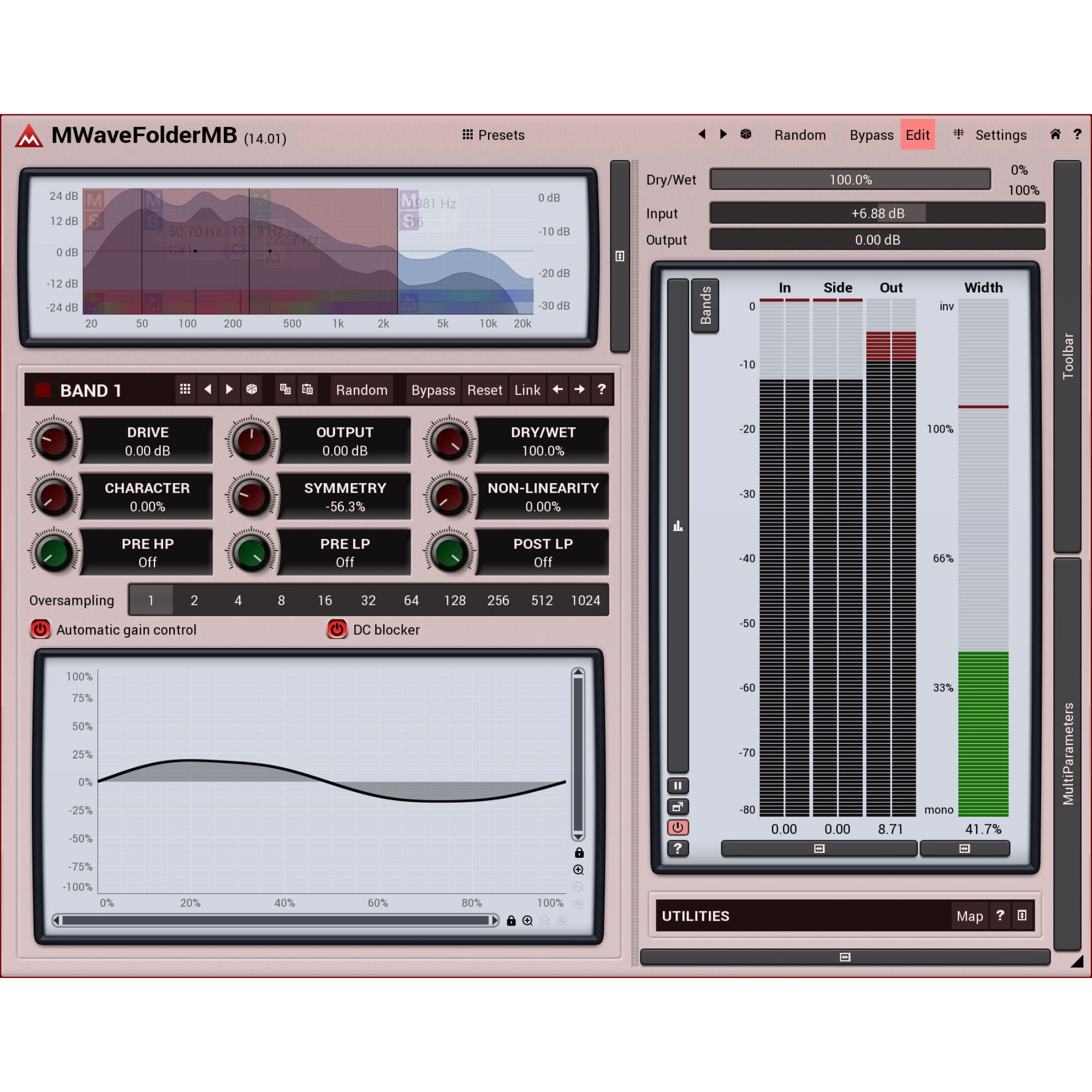
Task: Load next preset with right arrow
Action: pos(723,134)
